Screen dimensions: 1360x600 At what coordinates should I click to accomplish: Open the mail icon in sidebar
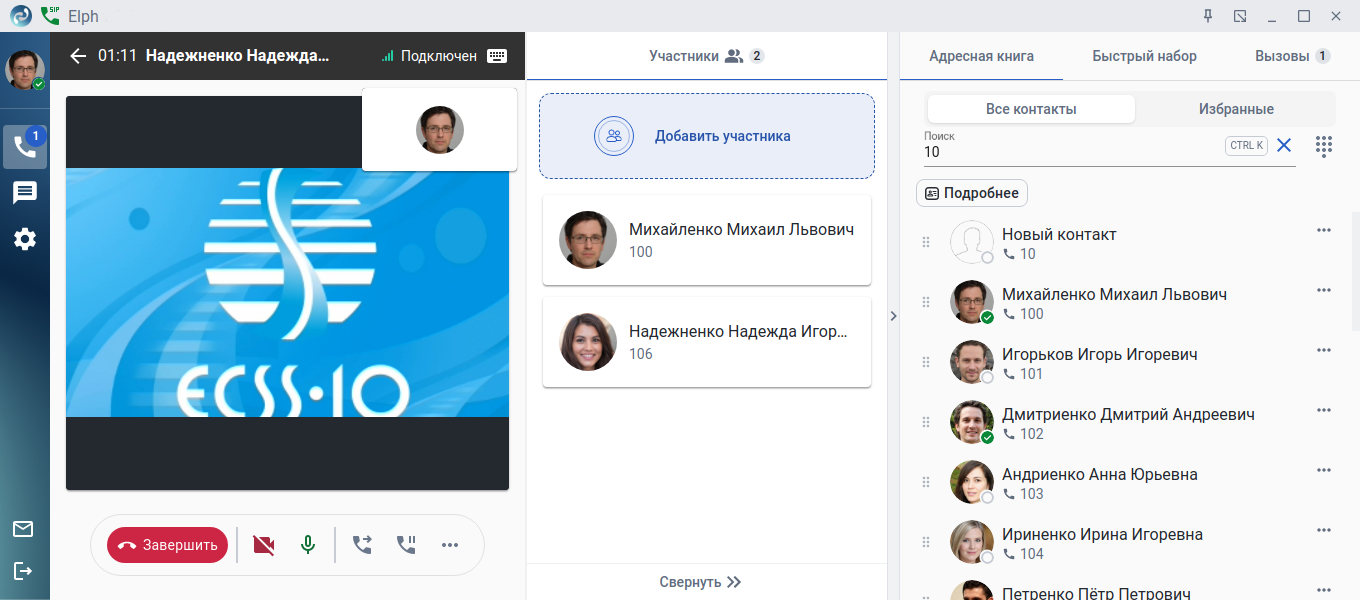tap(23, 529)
